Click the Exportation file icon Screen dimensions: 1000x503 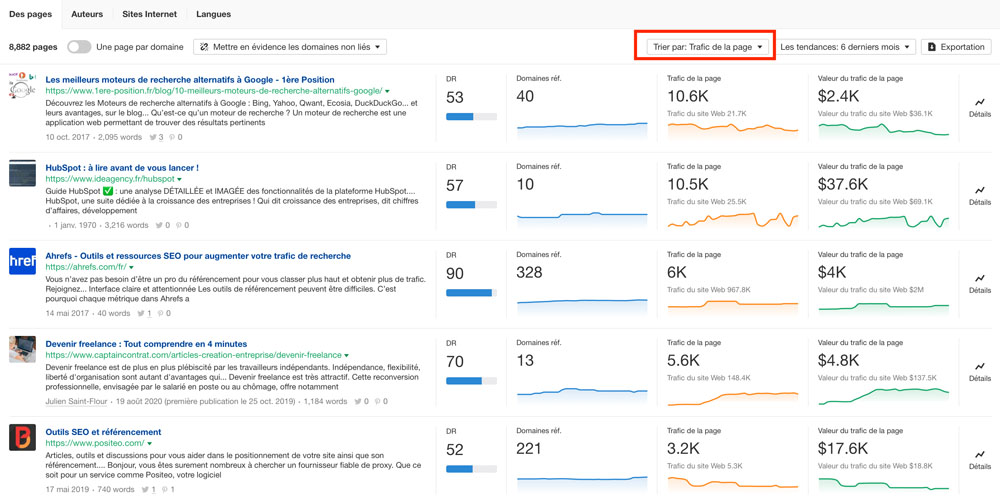[932, 47]
